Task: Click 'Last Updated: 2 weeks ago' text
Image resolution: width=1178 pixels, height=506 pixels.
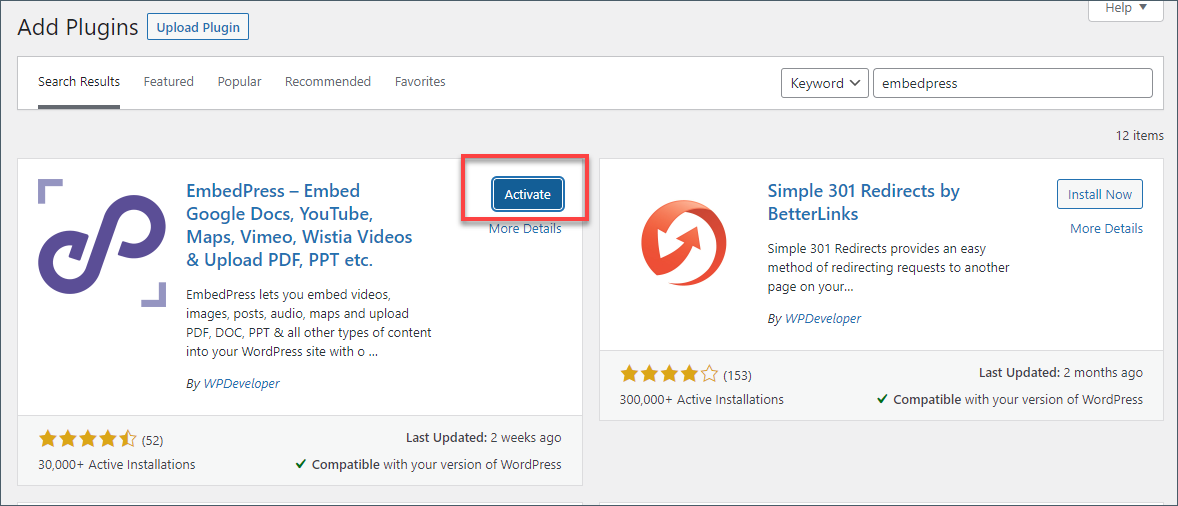Action: pyautogui.click(x=483, y=438)
